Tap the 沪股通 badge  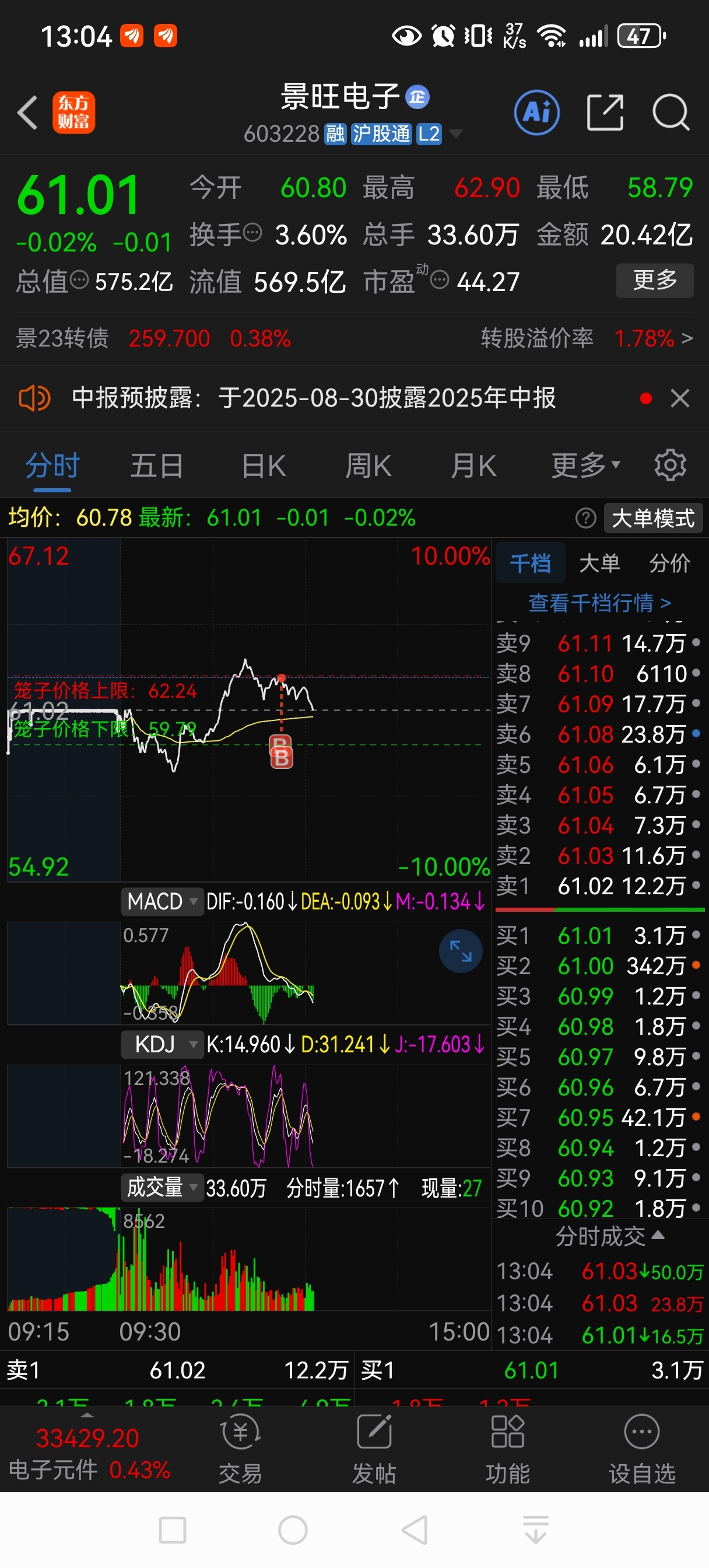(381, 134)
